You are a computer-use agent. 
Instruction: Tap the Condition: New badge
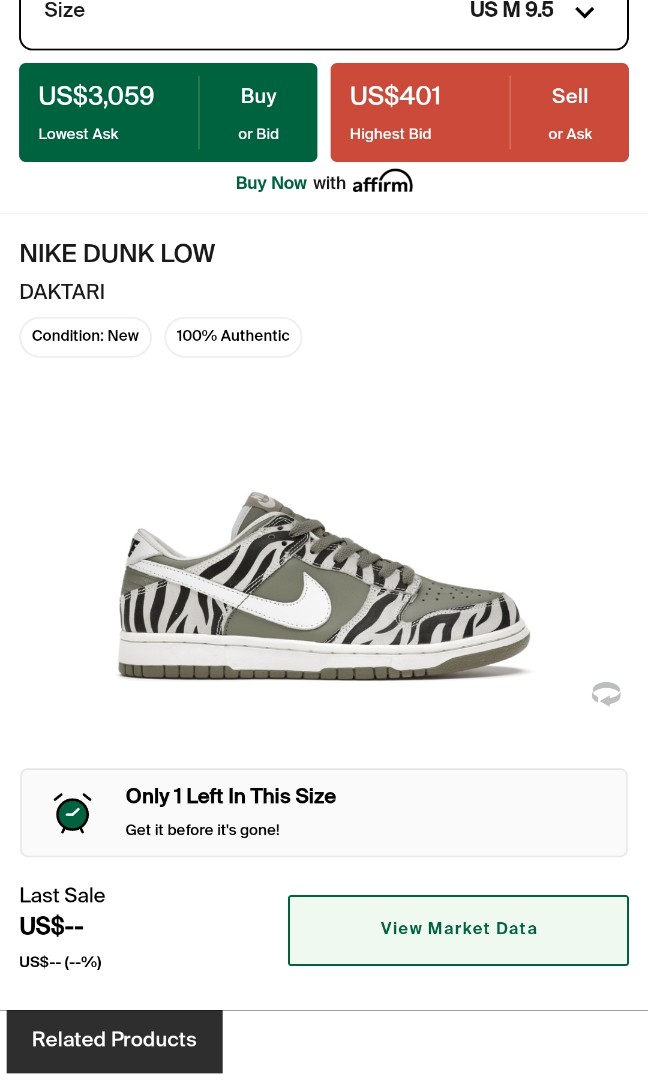pyautogui.click(x=85, y=336)
